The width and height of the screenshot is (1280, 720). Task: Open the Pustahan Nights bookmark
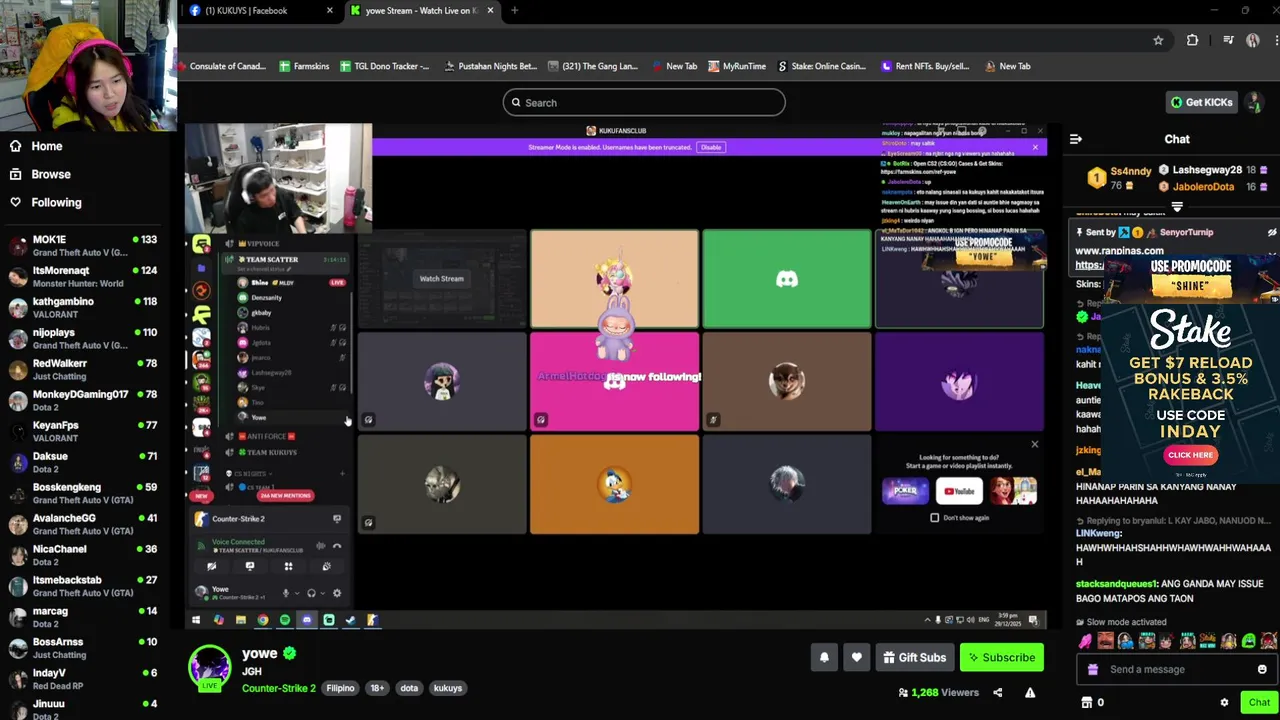click(490, 66)
